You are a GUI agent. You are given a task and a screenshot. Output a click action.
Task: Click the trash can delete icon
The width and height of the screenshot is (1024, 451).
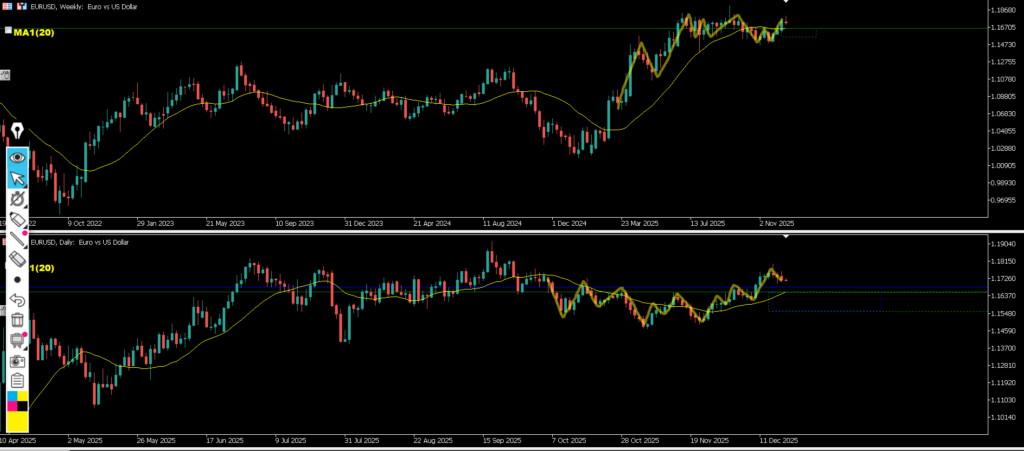17,320
